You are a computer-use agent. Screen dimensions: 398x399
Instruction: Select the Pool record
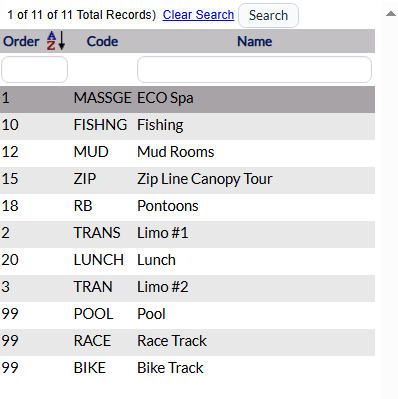[187, 315]
